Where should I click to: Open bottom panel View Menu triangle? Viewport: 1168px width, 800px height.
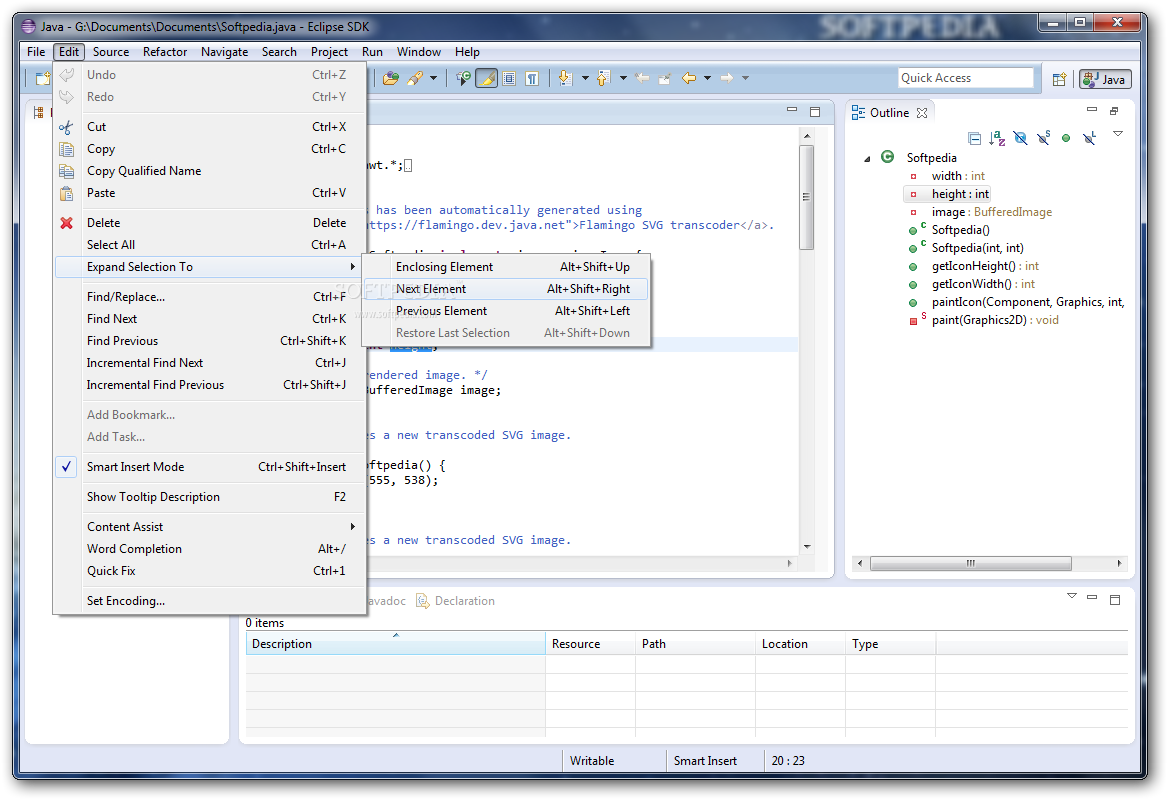tap(1072, 596)
